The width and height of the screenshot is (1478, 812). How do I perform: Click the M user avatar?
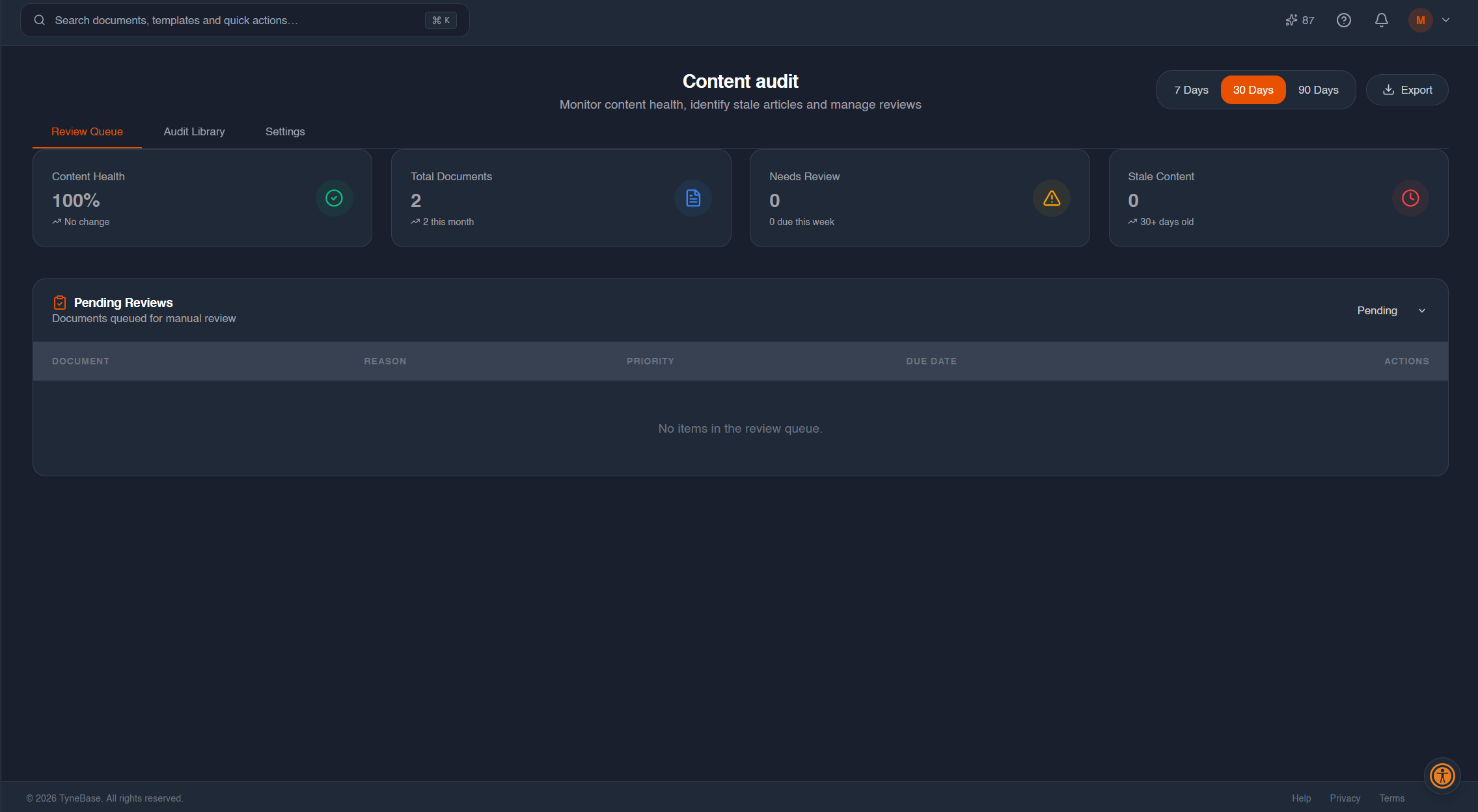[1421, 20]
